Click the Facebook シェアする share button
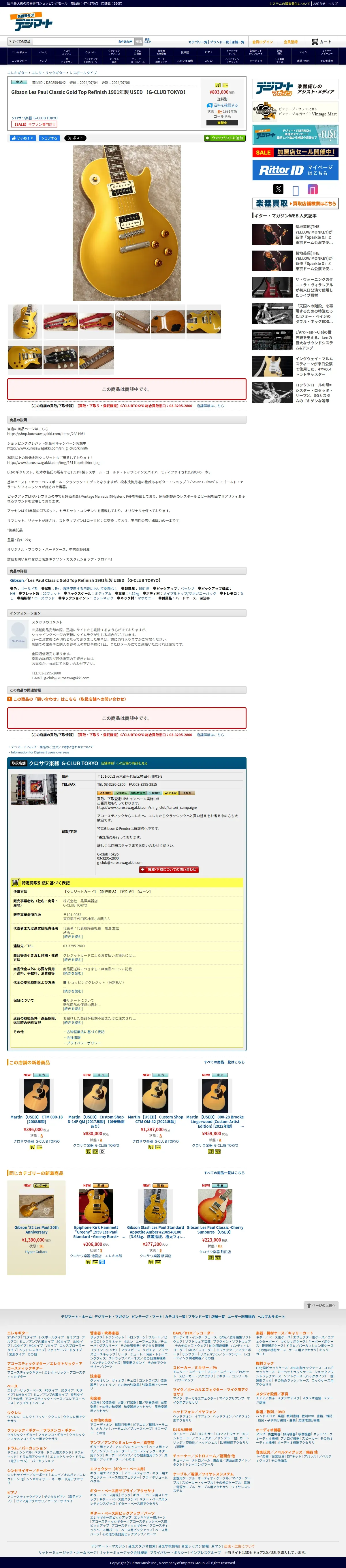Screen dimensions: 346x1568 49,138
